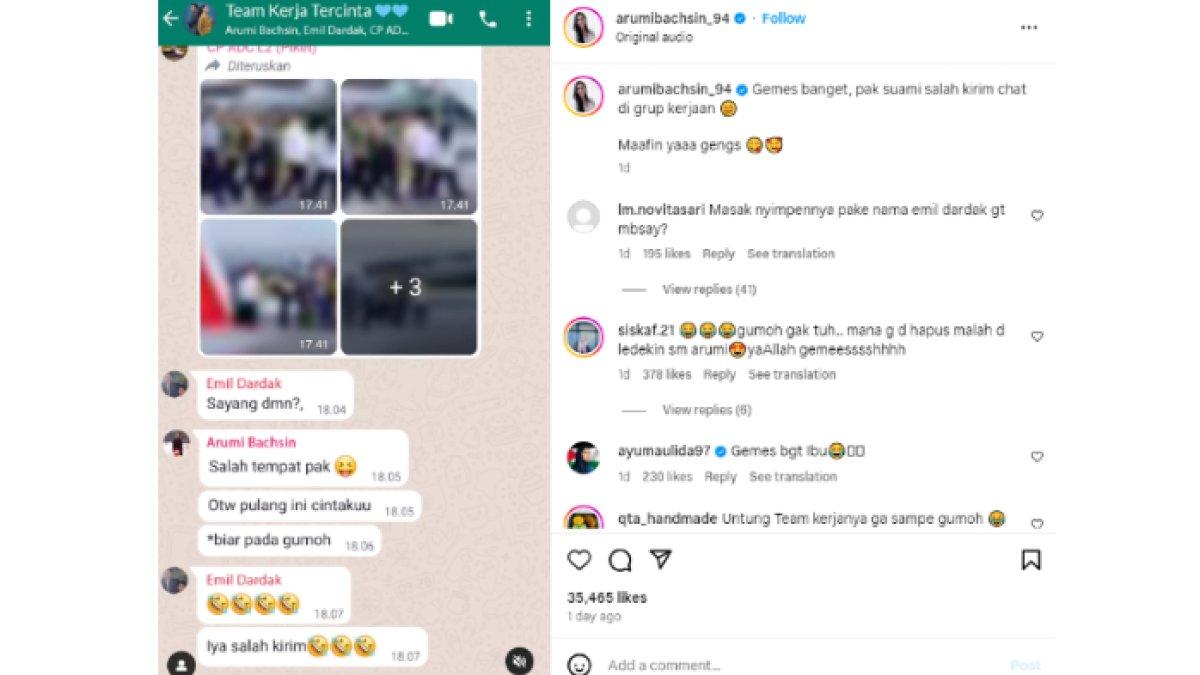Screen dimensions: 1200x675
Task: Open the three-dot chat options menu
Action: pos(528,18)
